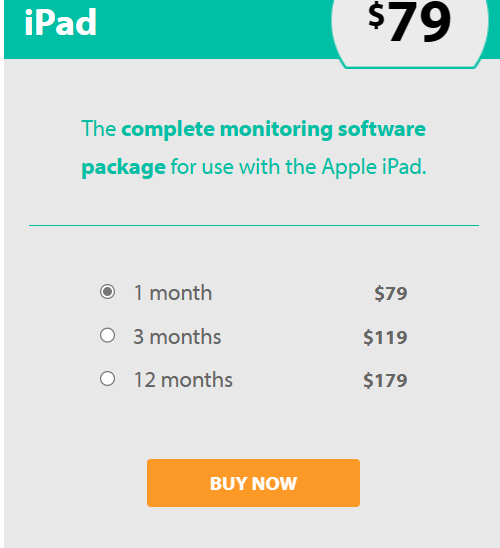The height and width of the screenshot is (548, 500).
Task: Click the teal header bar beside the iPad title
Action: pyautogui.click(x=213, y=29)
